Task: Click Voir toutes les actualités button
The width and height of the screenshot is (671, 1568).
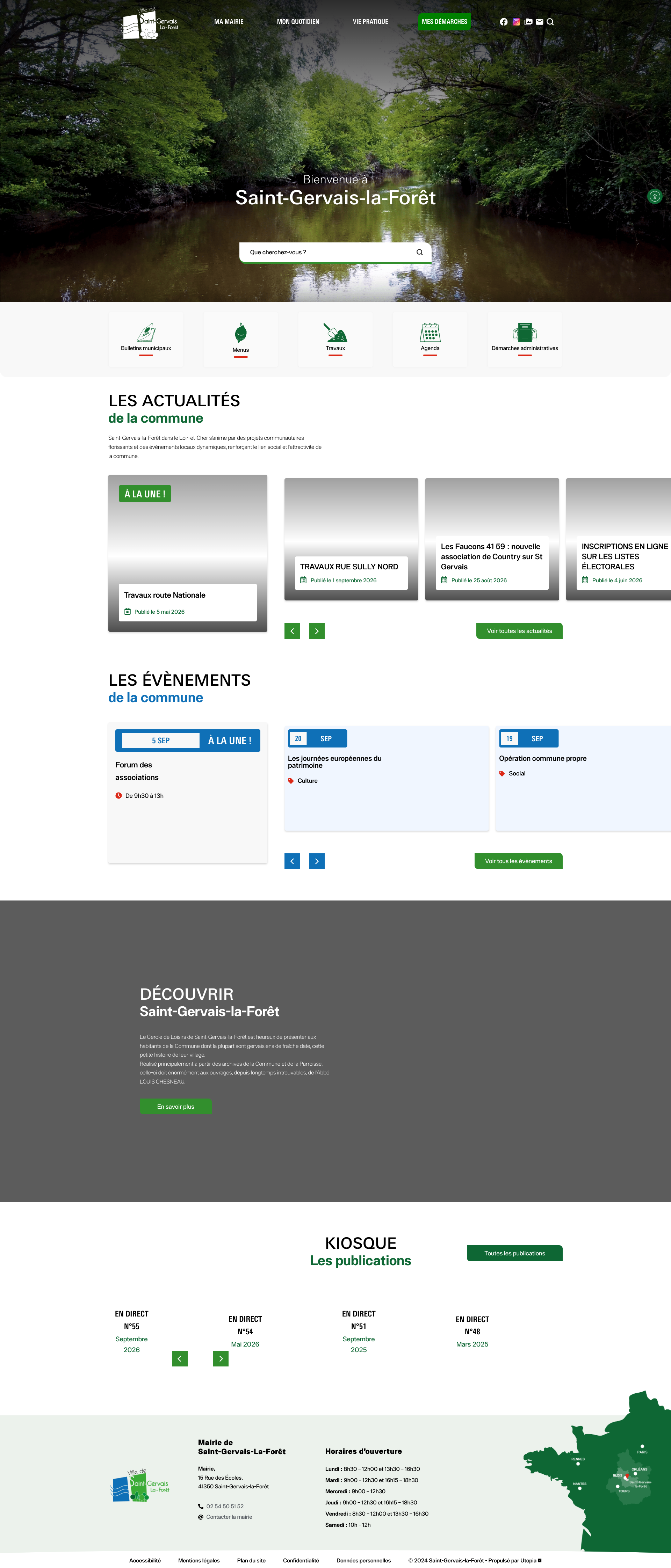Action: [x=519, y=631]
